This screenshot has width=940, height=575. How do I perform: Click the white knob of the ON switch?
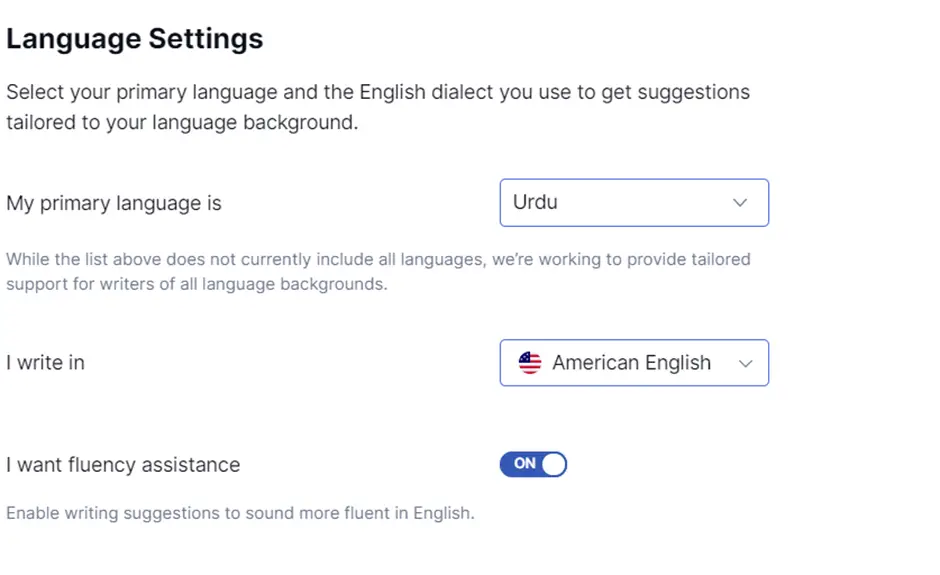pyautogui.click(x=553, y=464)
